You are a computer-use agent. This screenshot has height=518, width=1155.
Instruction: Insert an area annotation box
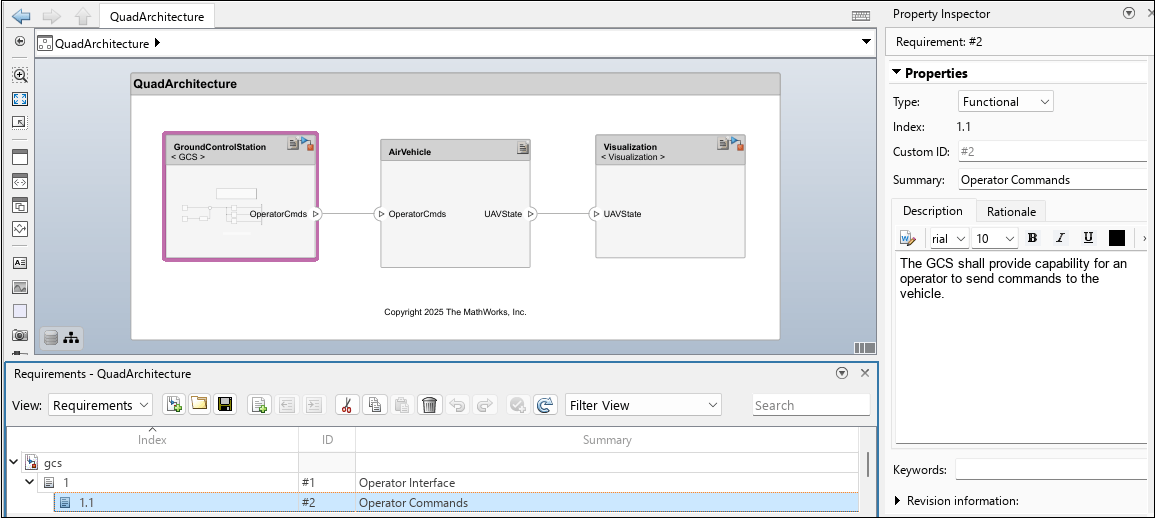coord(21,311)
